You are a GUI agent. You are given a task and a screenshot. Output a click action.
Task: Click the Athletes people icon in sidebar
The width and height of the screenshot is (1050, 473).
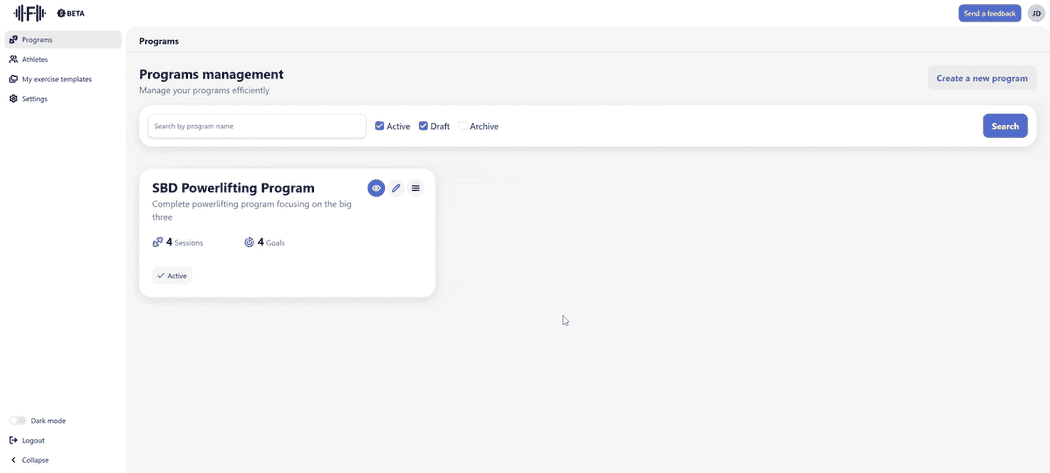coord(13,59)
